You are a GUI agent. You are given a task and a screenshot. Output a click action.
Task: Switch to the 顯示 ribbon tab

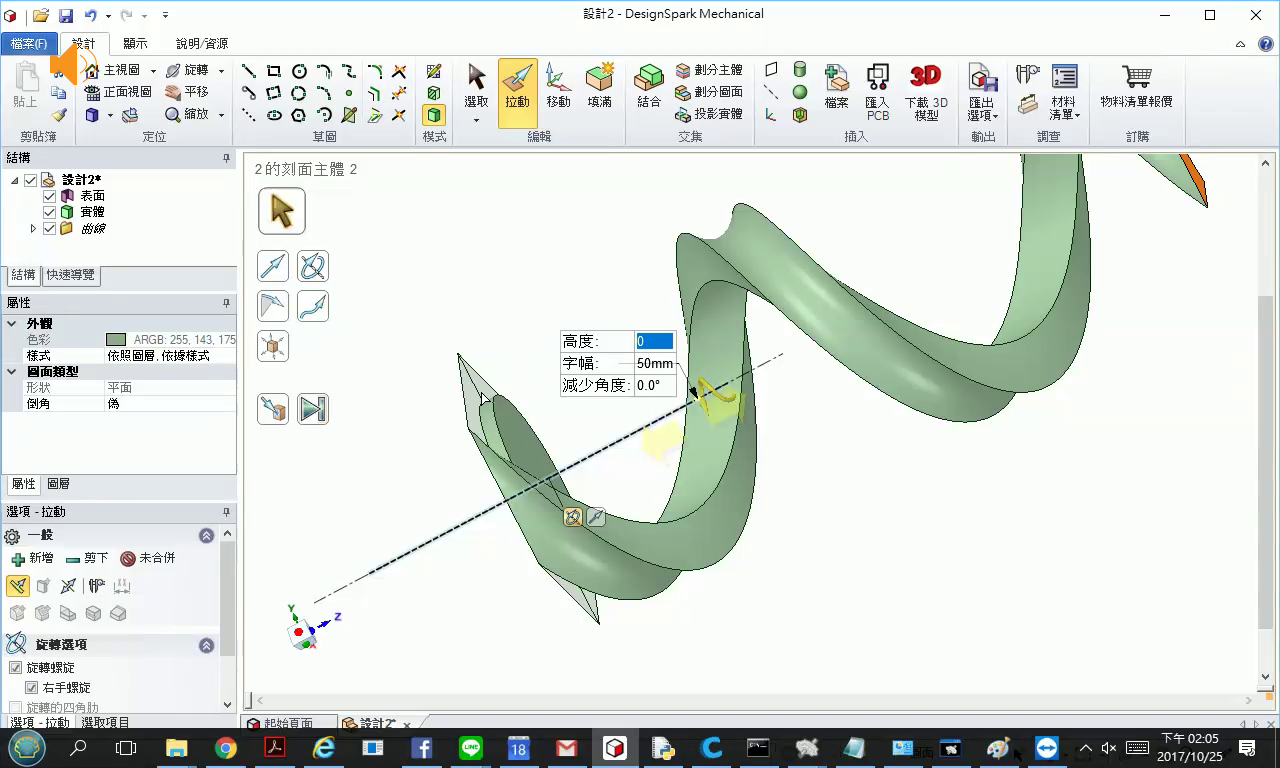135,44
